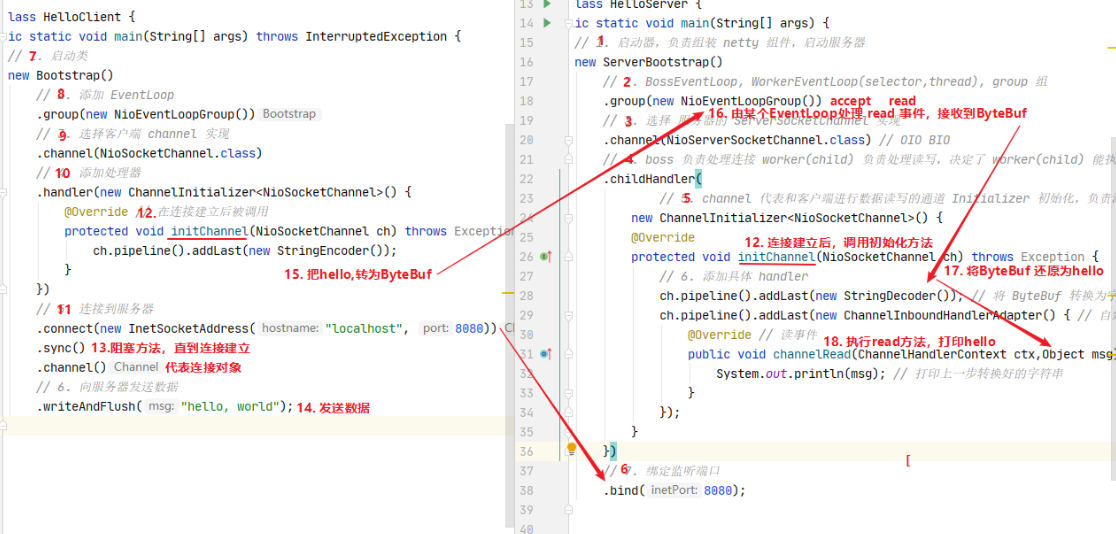Click @Override annotation at line 30
Viewport: 1116px width, 534px height.
[x=720, y=334]
